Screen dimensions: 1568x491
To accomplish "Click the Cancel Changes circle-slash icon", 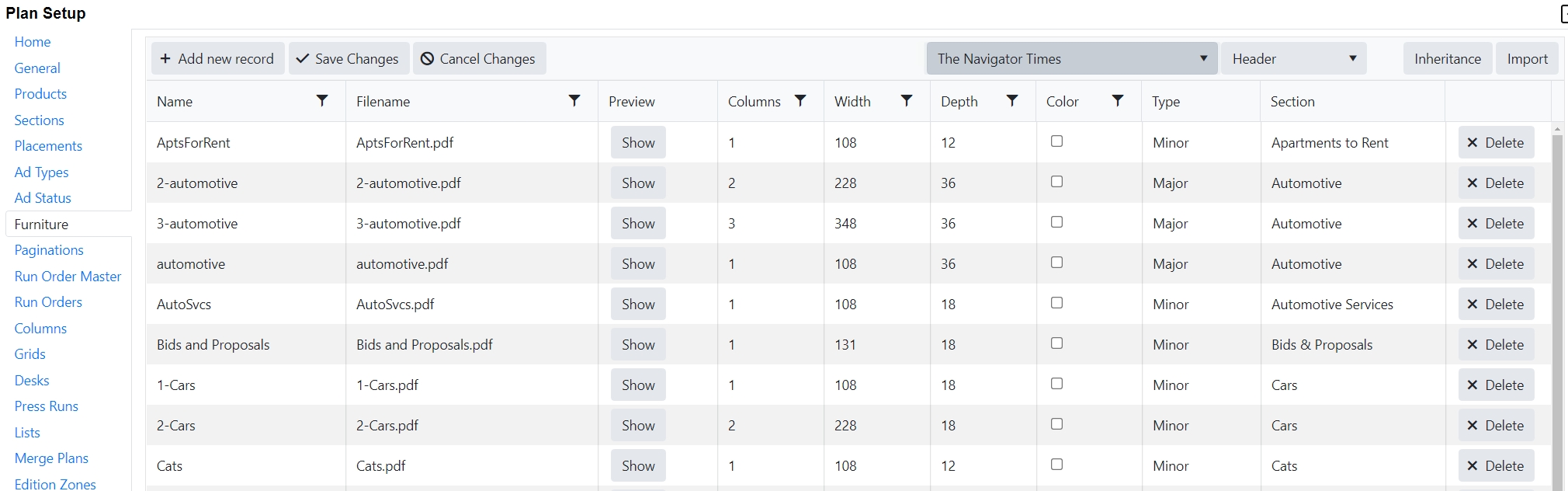I will click(427, 59).
